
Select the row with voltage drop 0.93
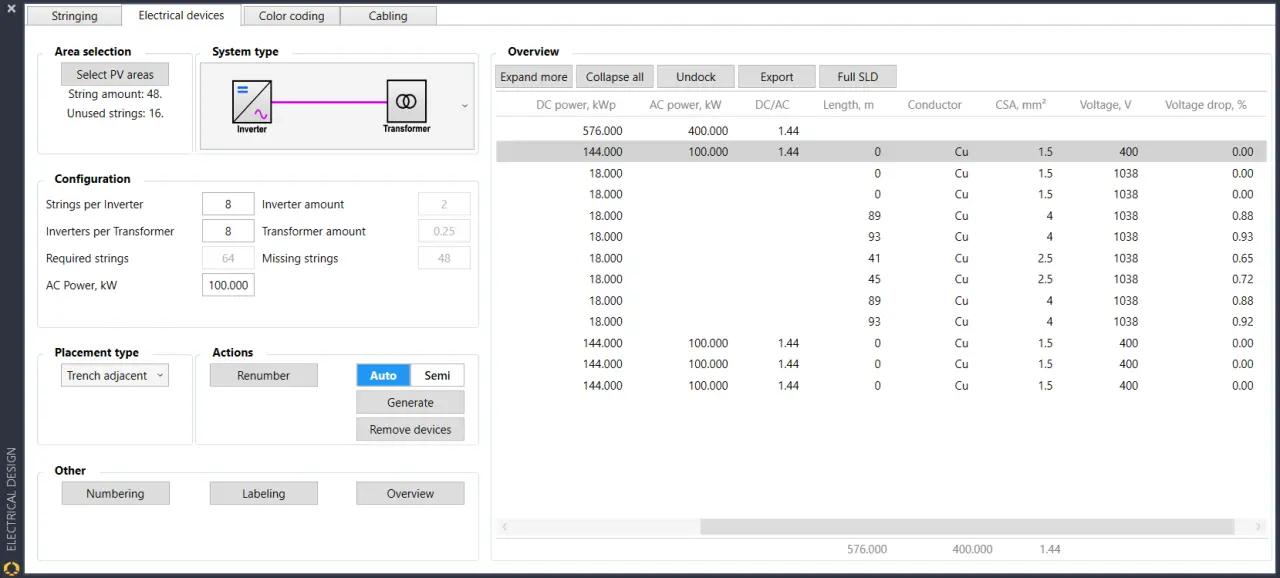881,237
